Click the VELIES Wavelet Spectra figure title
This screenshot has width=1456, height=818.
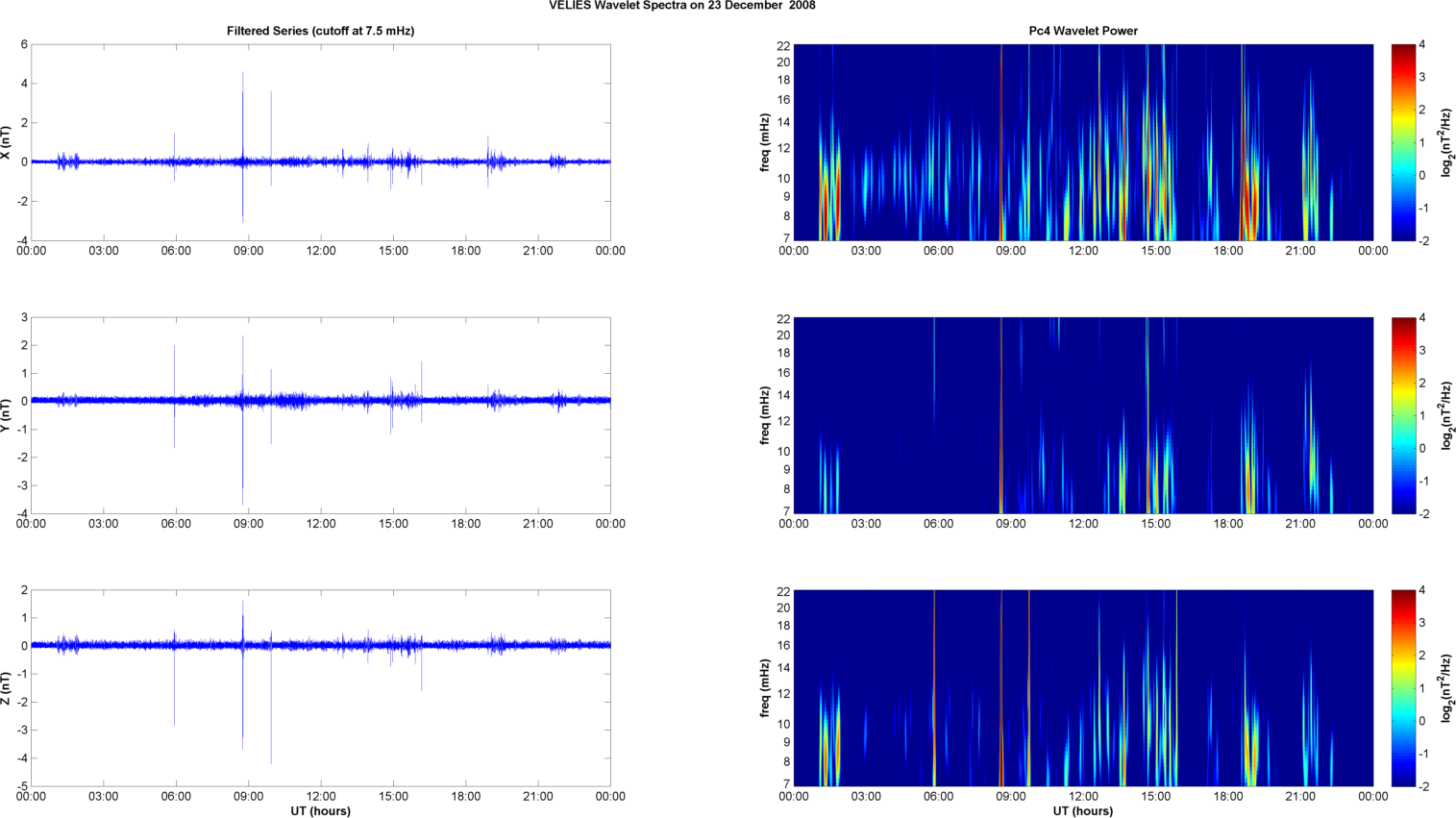pos(681,6)
